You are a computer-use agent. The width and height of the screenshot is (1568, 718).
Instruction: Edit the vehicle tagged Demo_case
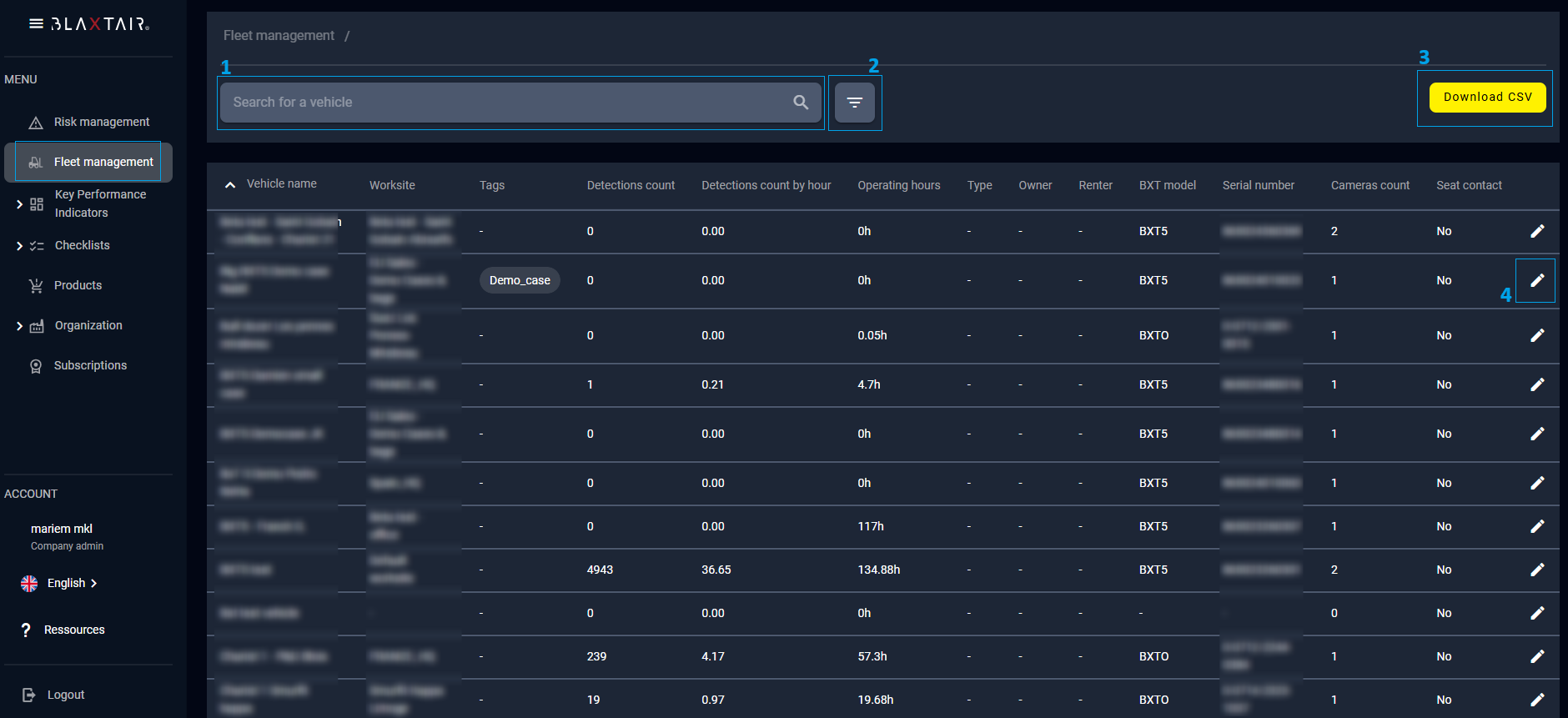click(1536, 280)
